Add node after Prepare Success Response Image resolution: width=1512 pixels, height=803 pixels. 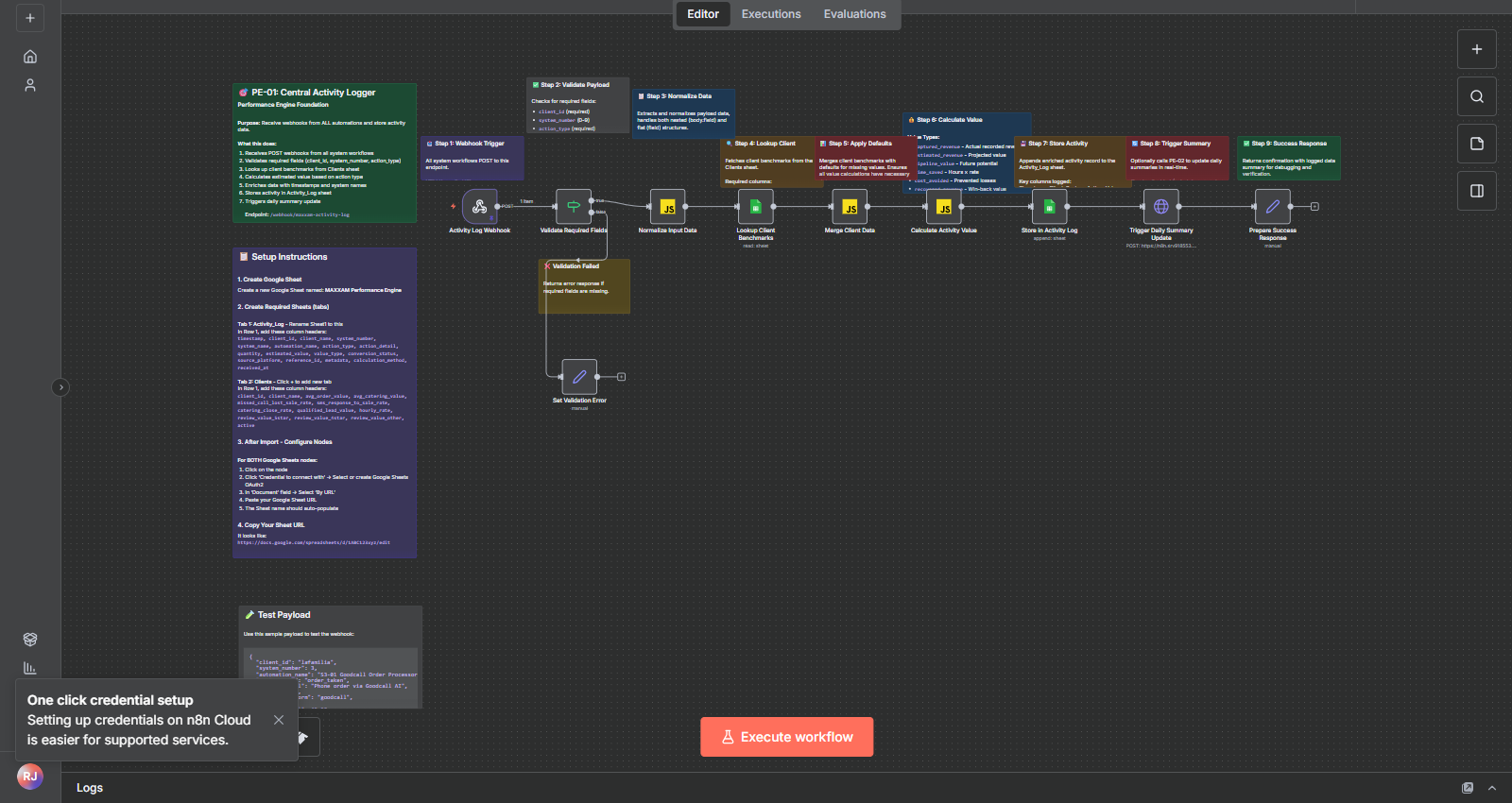tap(1314, 206)
